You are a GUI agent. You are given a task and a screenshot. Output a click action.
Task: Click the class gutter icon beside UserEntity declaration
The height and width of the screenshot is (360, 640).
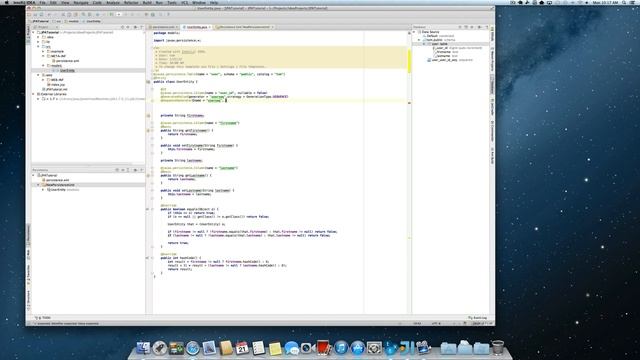tap(149, 82)
